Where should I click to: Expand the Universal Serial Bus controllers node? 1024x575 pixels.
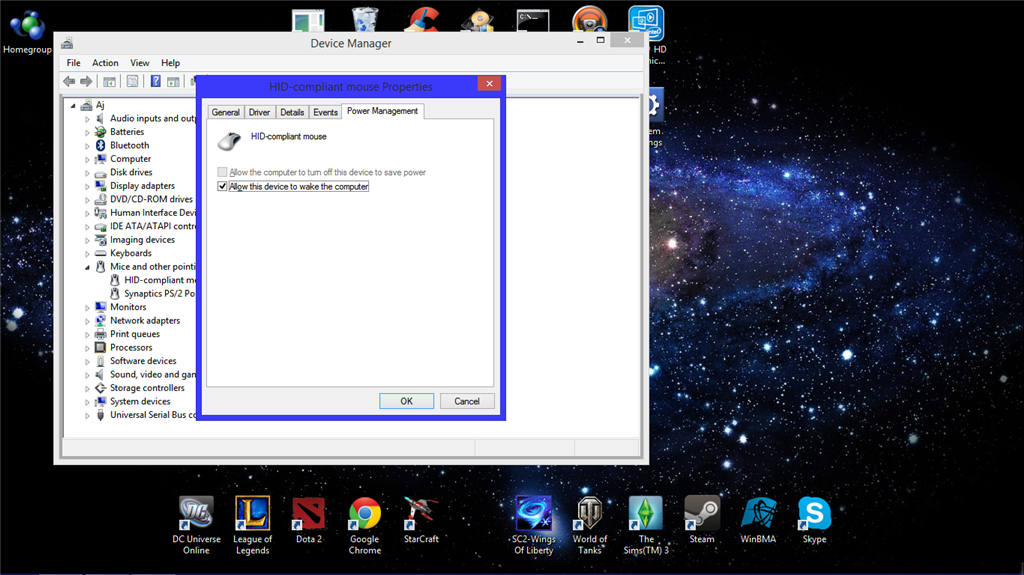(x=88, y=416)
